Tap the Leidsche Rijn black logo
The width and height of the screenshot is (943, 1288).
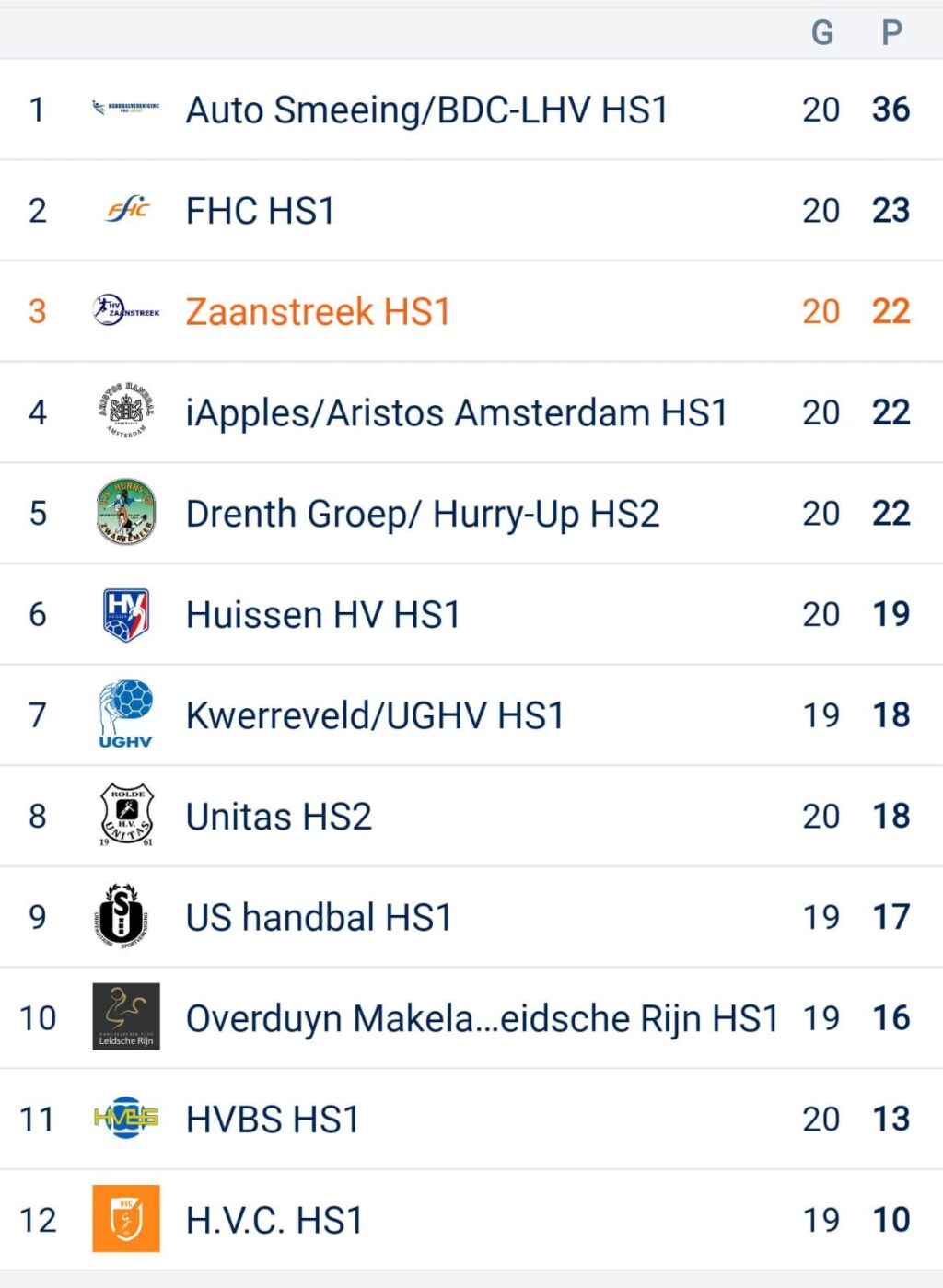pyautogui.click(x=126, y=1017)
